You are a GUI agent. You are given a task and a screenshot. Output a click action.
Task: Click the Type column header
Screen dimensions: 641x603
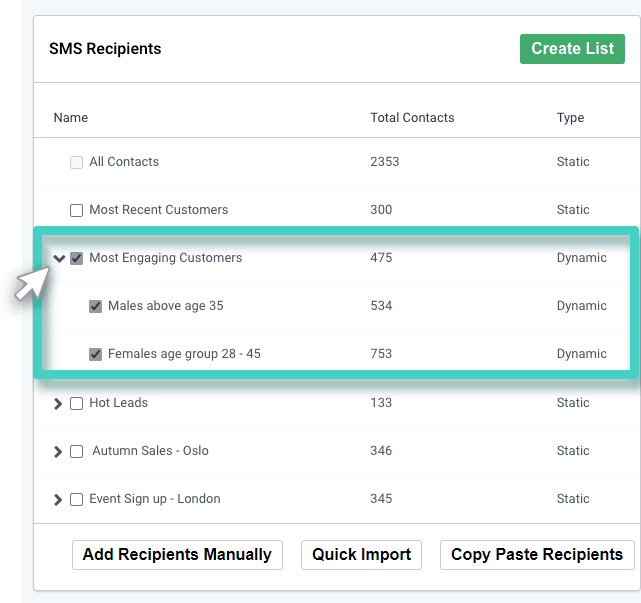(570, 118)
